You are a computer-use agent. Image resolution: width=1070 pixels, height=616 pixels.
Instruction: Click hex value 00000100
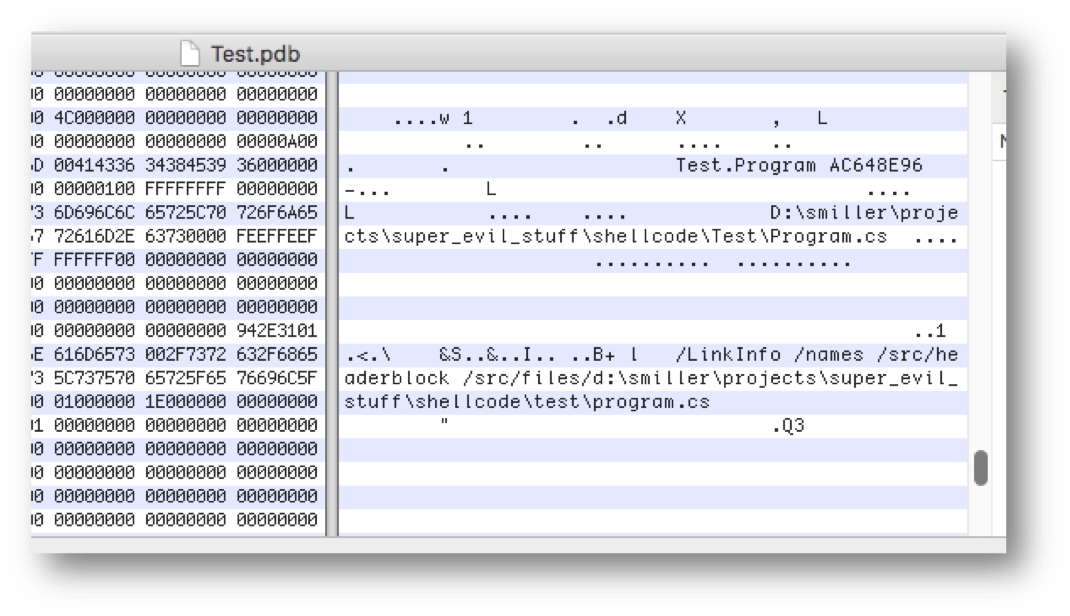pyautogui.click(x=94, y=188)
